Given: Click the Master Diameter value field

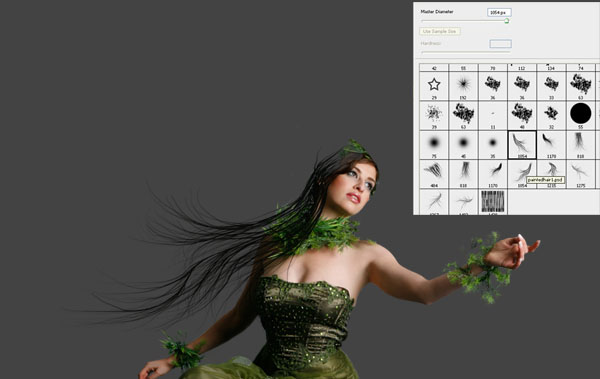Looking at the screenshot, I should coord(499,13).
